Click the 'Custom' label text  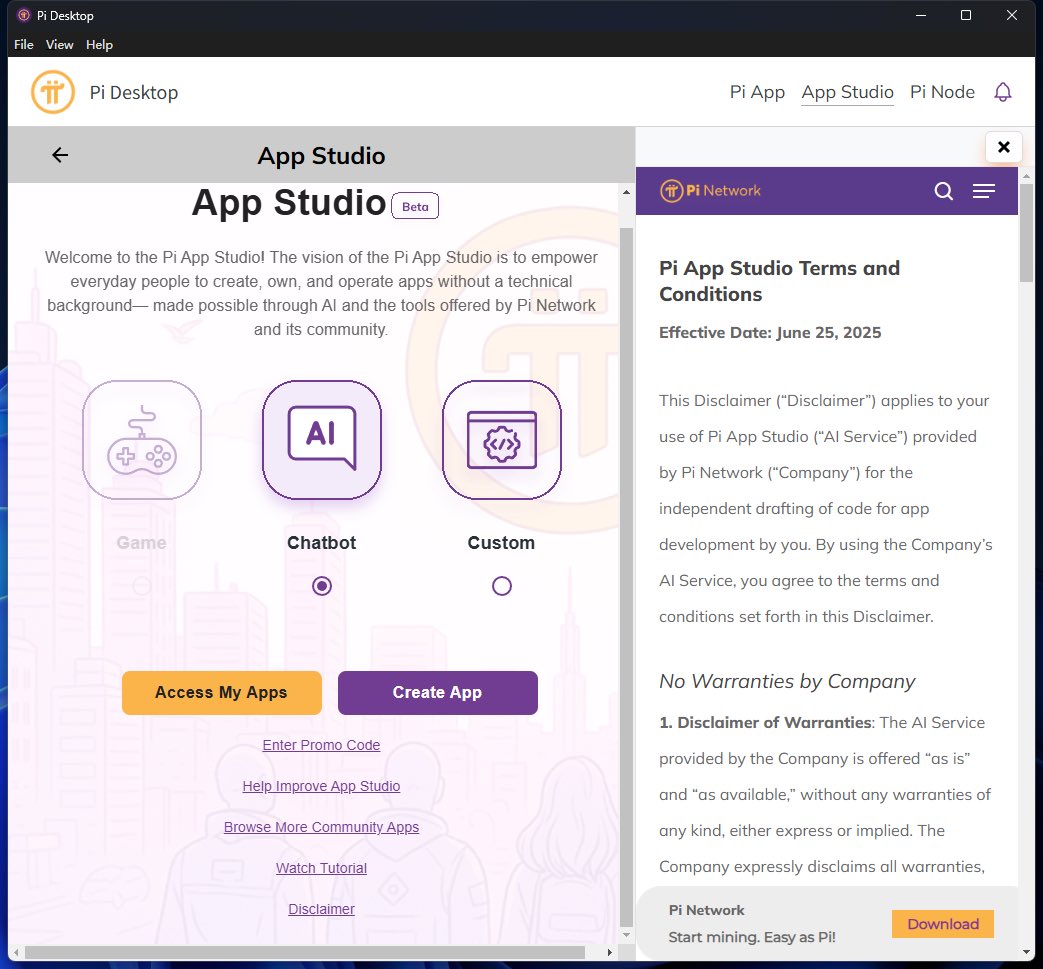[502, 543]
